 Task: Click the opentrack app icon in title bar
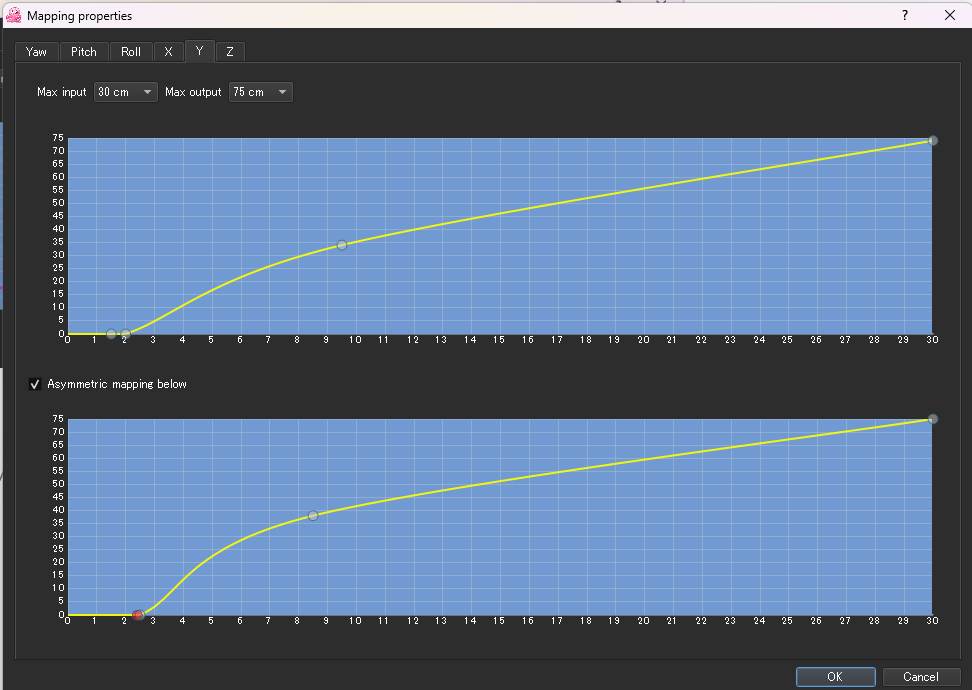(14, 16)
